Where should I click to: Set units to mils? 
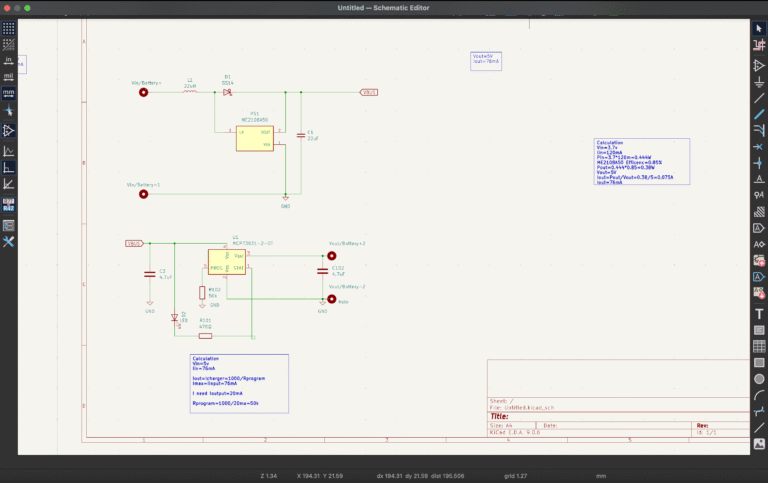pos(8,76)
